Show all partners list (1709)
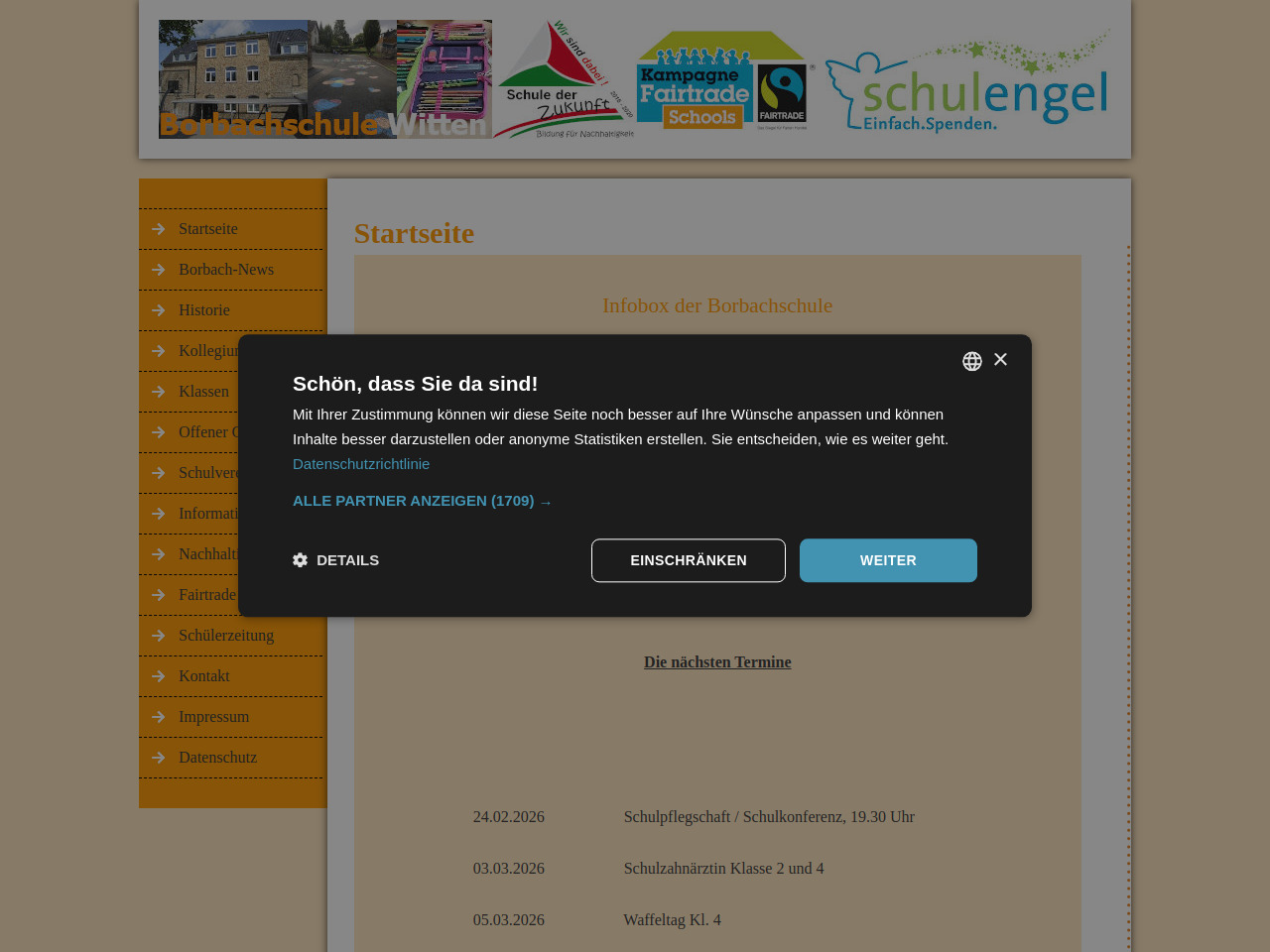 pyautogui.click(x=422, y=501)
